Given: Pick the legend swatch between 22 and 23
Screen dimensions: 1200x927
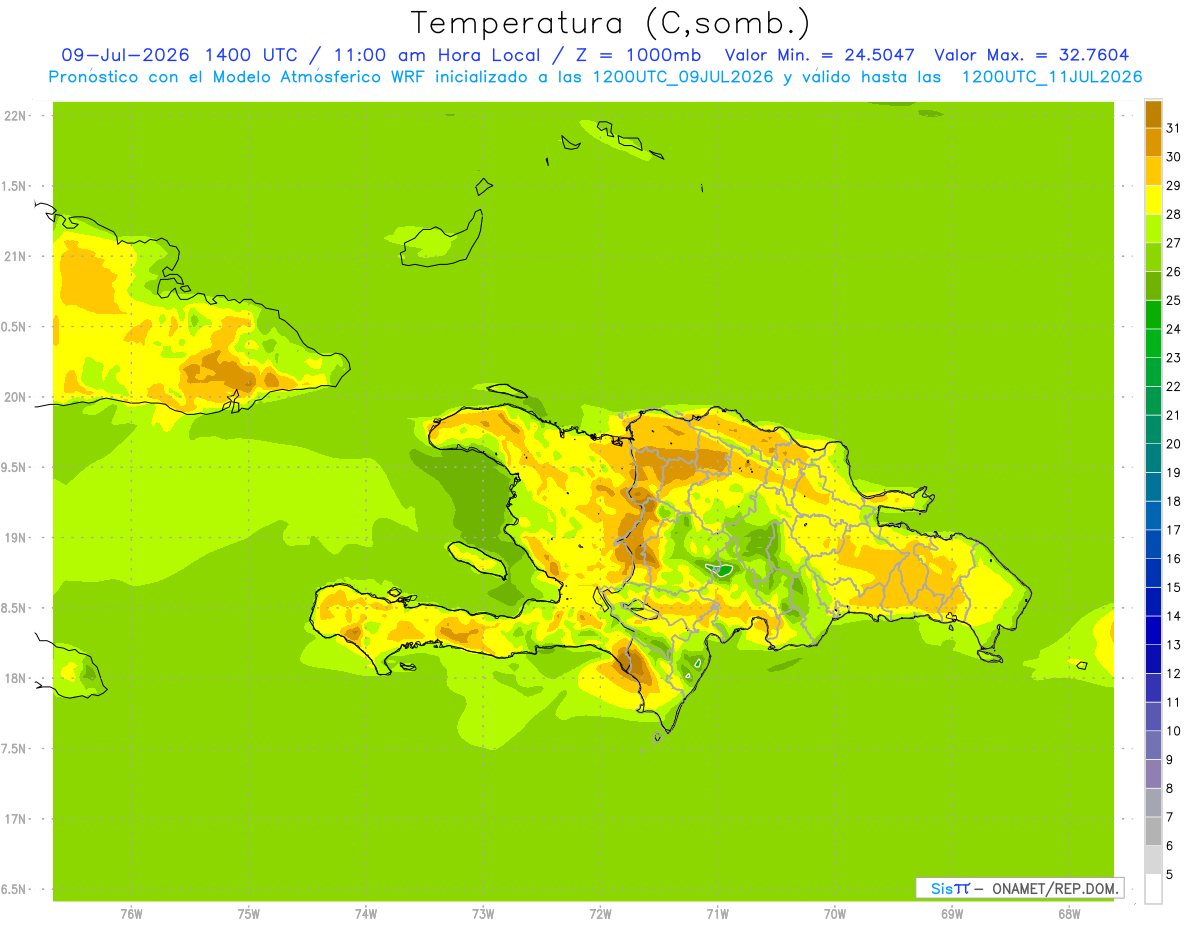Looking at the screenshot, I should click(1153, 372).
